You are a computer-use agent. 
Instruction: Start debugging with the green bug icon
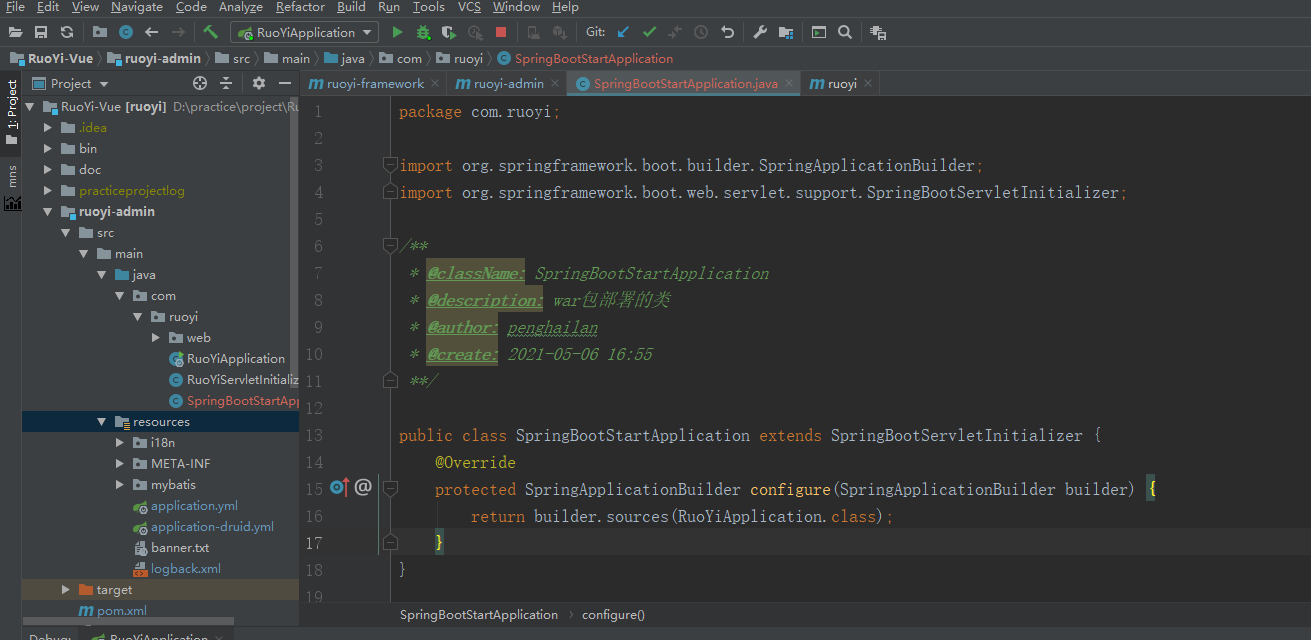pos(423,32)
